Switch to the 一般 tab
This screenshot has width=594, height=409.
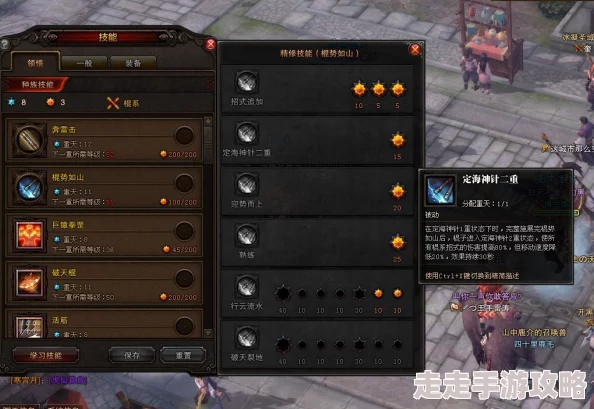click(x=84, y=63)
